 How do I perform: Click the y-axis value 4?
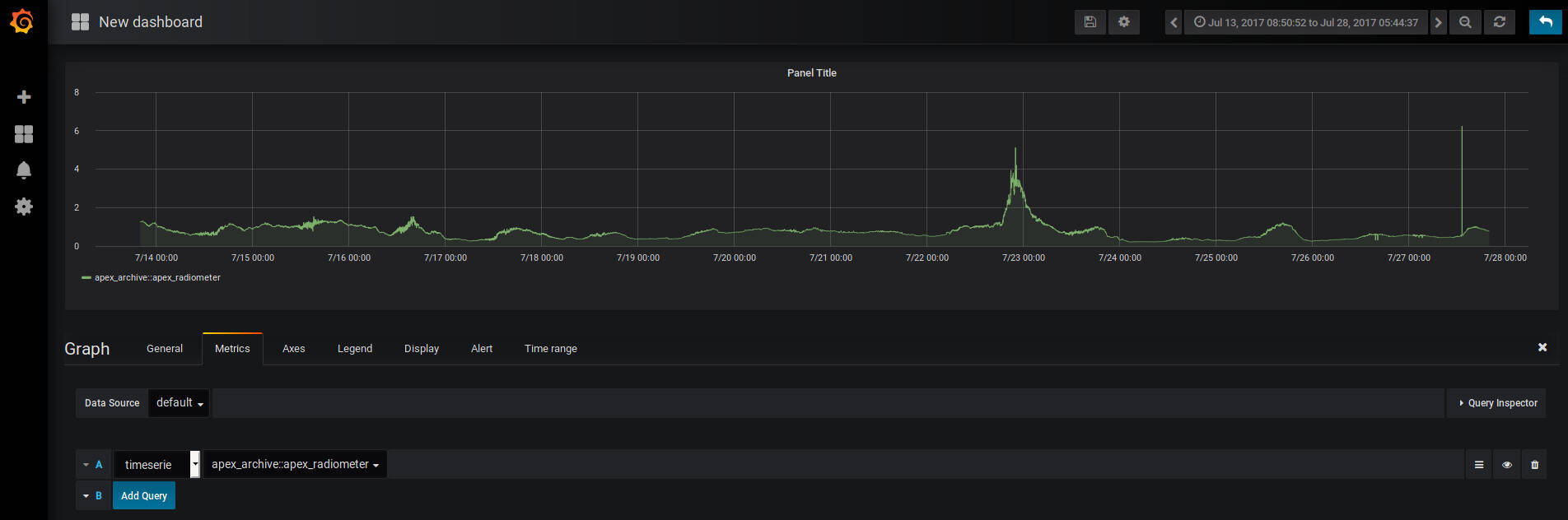coord(77,169)
